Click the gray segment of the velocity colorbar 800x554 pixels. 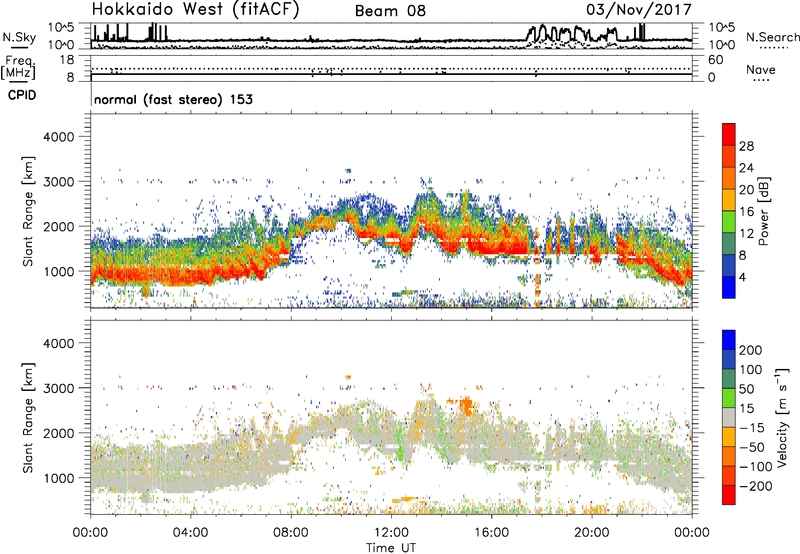pyautogui.click(x=729, y=417)
